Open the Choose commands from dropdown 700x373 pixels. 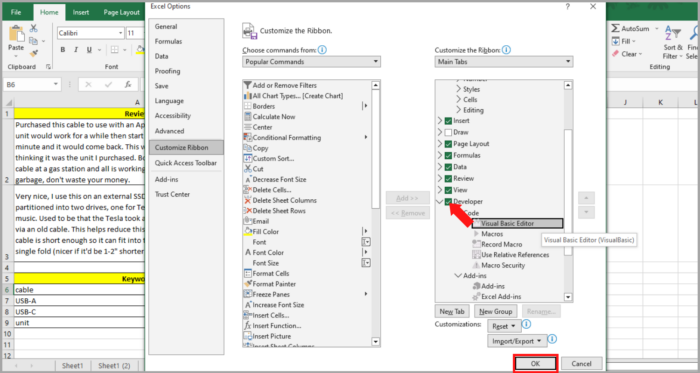click(x=311, y=62)
